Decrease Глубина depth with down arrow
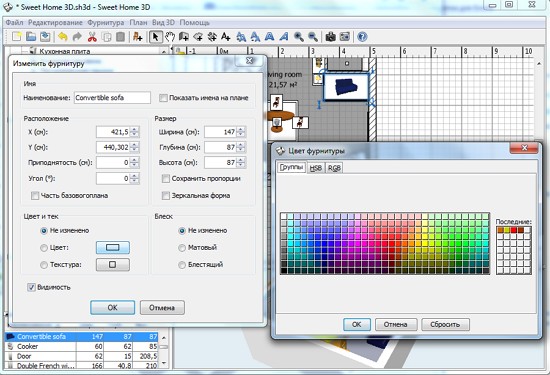This screenshot has height=375, width=550. click(x=241, y=150)
